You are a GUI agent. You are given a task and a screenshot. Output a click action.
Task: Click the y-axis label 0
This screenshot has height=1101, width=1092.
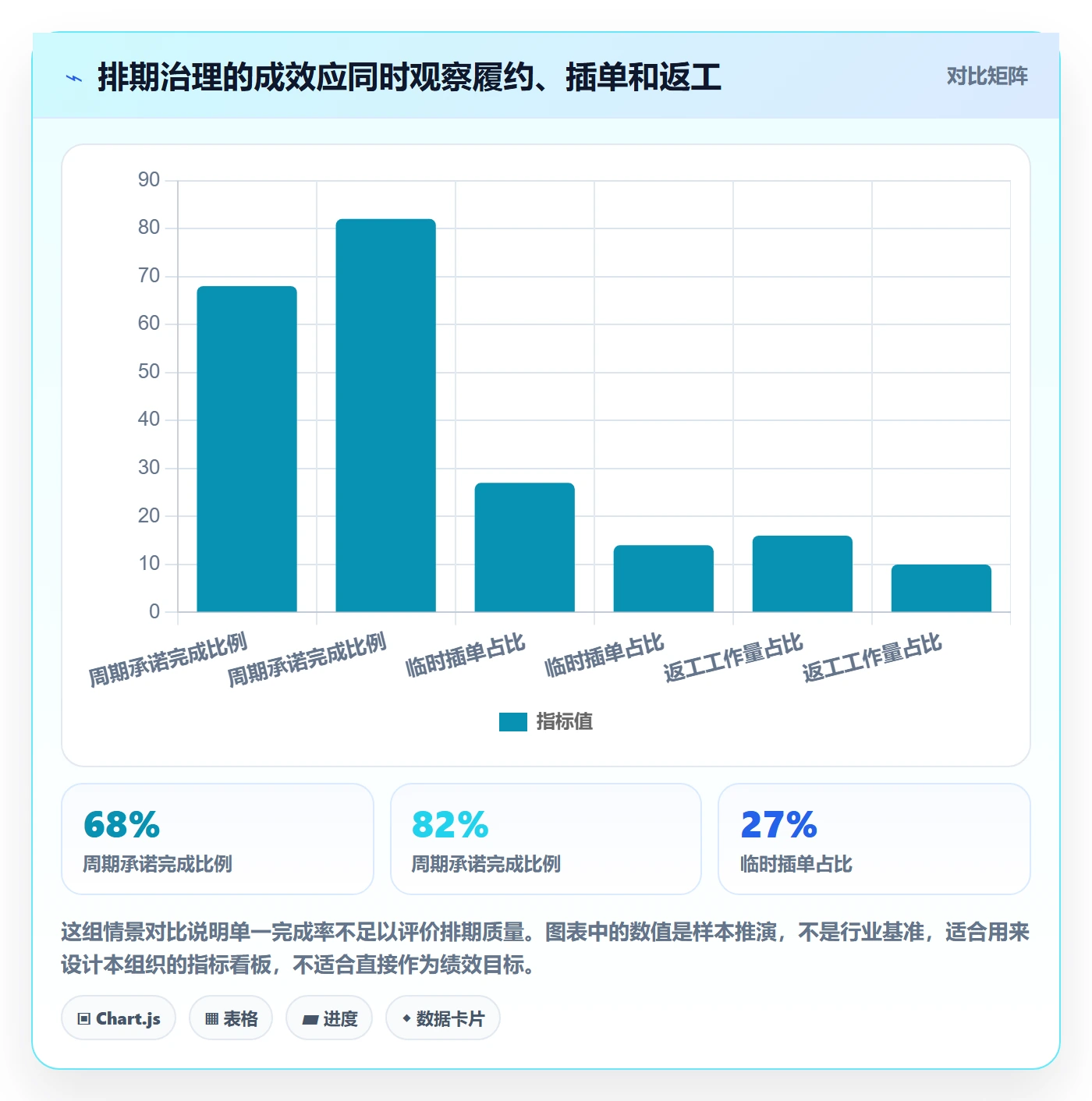154,612
